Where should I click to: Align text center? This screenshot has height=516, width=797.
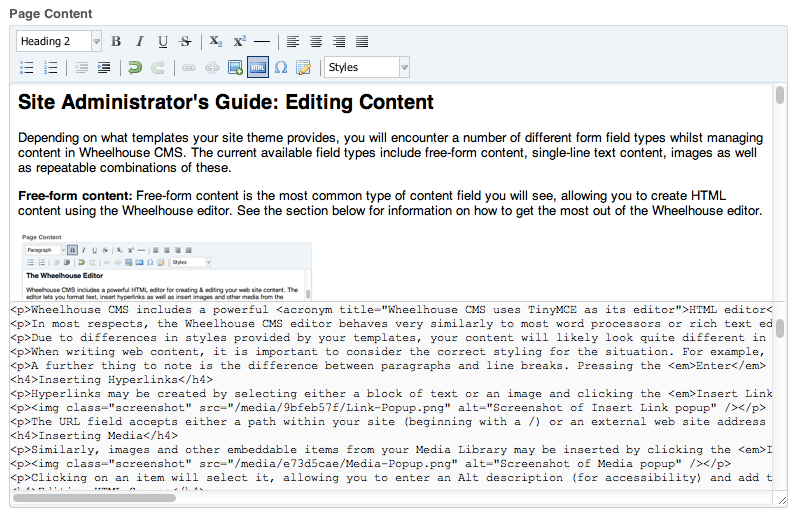[316, 42]
